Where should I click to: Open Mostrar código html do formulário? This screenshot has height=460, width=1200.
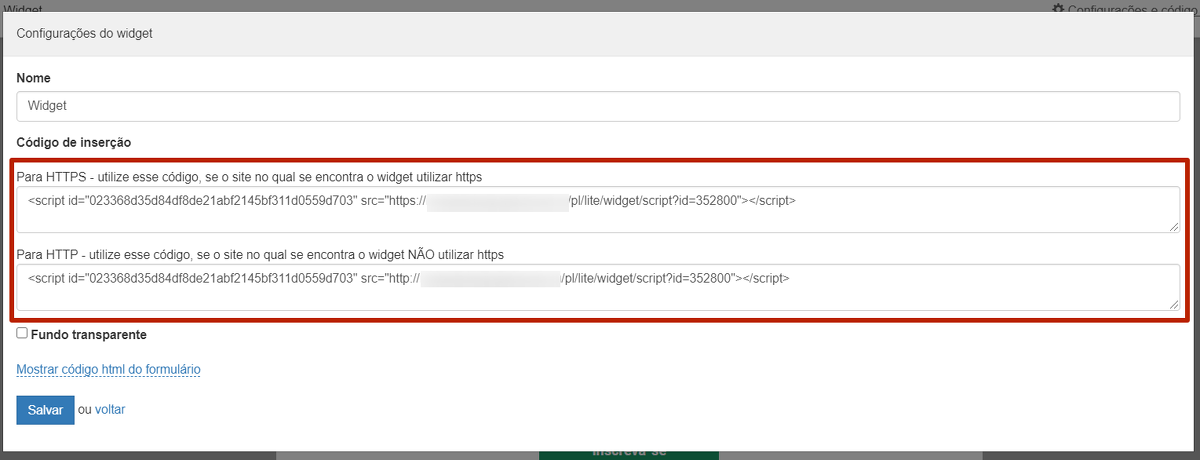coord(108,370)
